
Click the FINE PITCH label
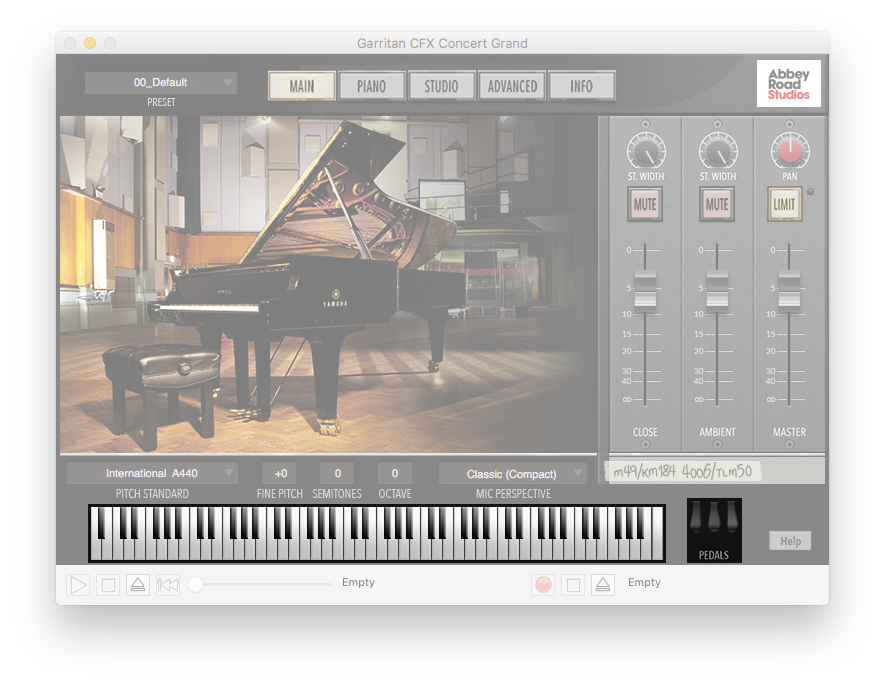pos(280,494)
